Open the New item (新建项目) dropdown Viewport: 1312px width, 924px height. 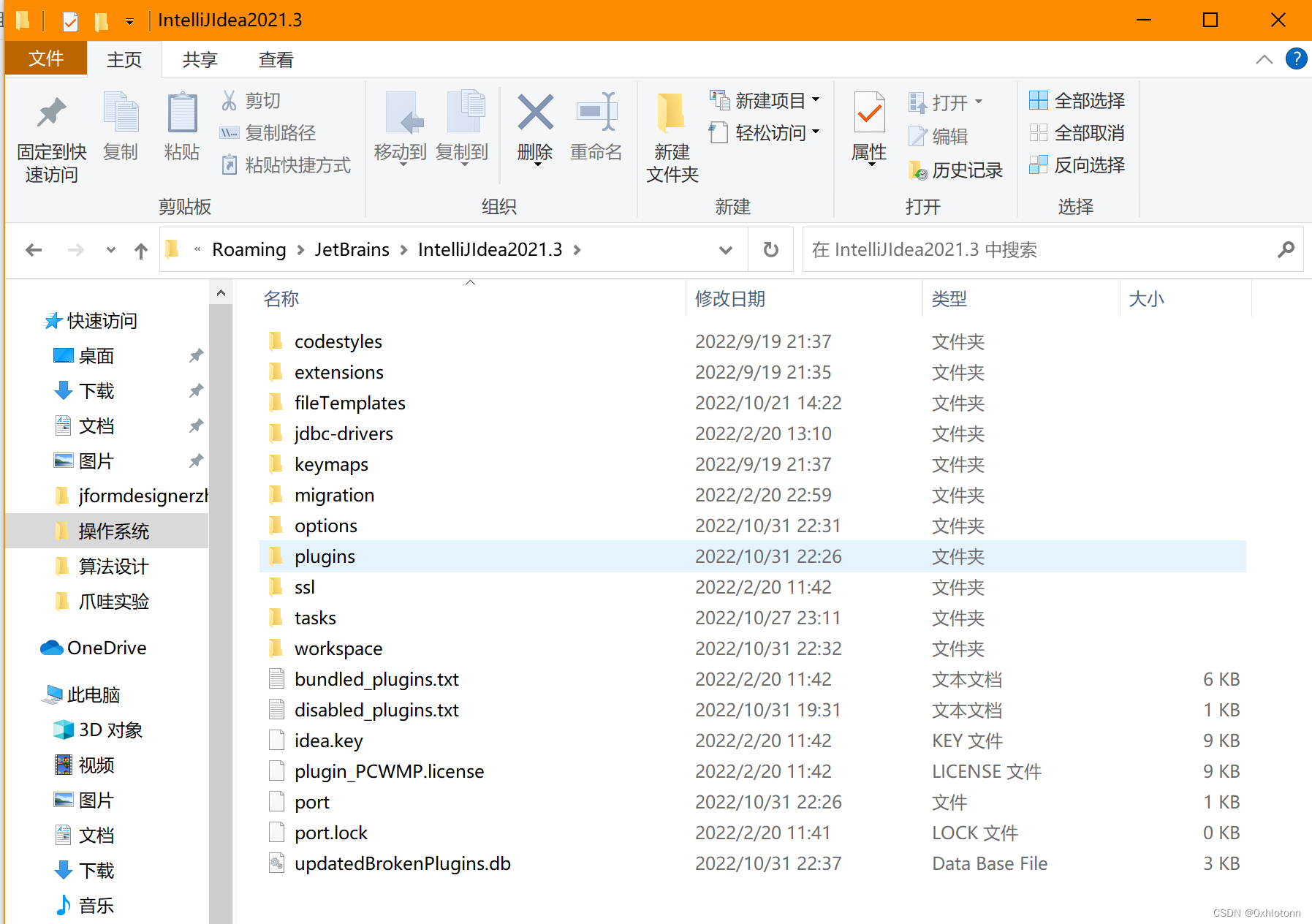[765, 100]
